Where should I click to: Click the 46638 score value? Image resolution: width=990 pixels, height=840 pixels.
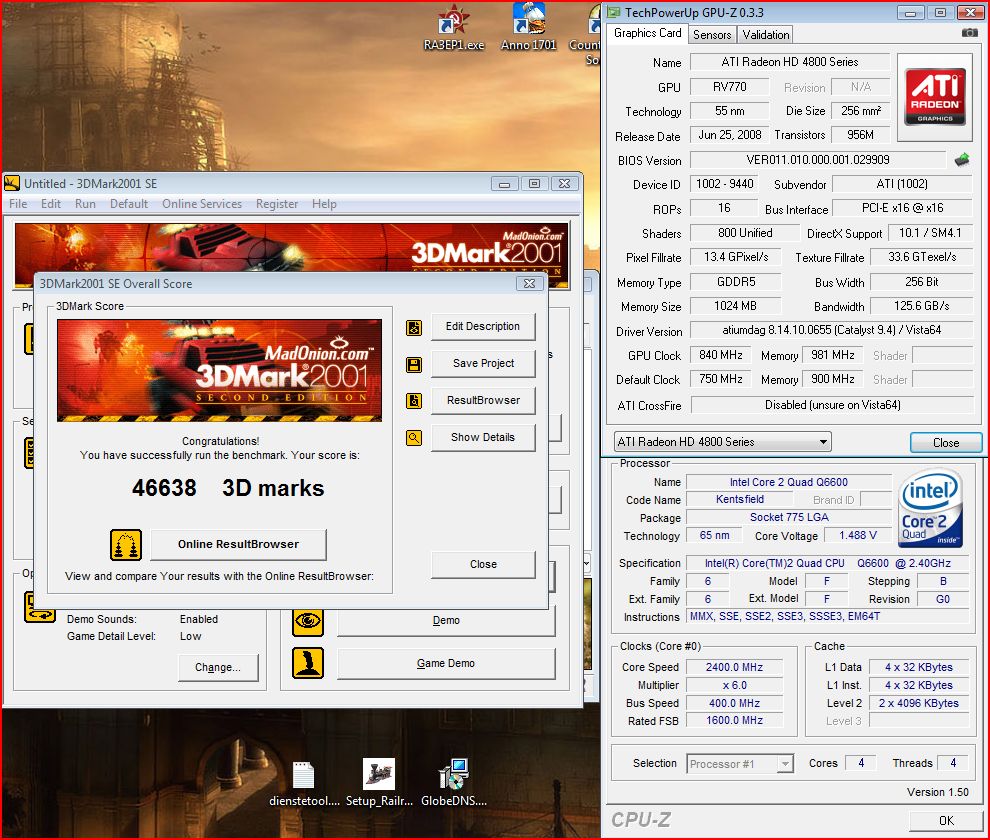pyautogui.click(x=164, y=488)
